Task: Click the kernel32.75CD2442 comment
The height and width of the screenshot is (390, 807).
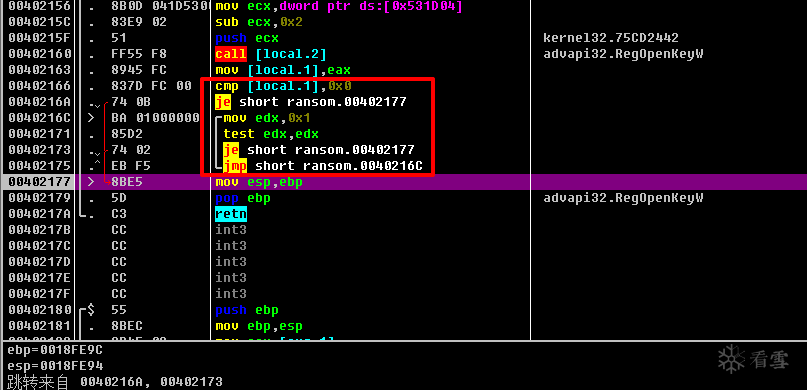Action: pyautogui.click(x=611, y=38)
